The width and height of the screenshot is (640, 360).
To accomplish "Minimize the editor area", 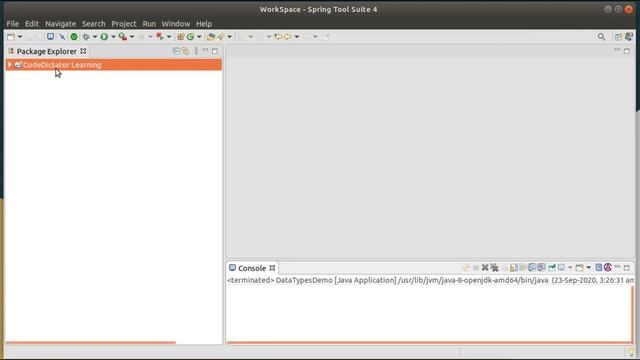I will coord(617,51).
